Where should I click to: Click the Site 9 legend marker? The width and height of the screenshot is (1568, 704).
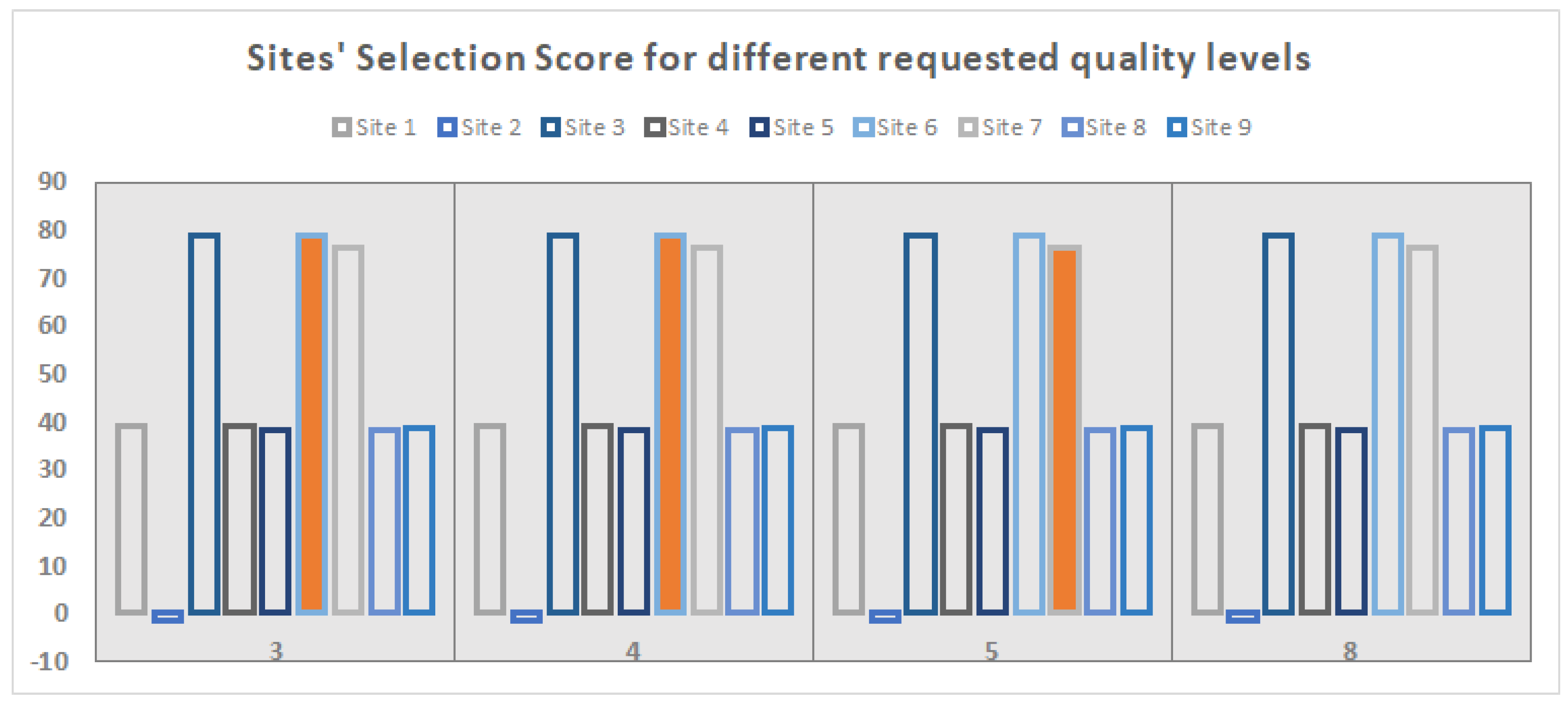1176,128
